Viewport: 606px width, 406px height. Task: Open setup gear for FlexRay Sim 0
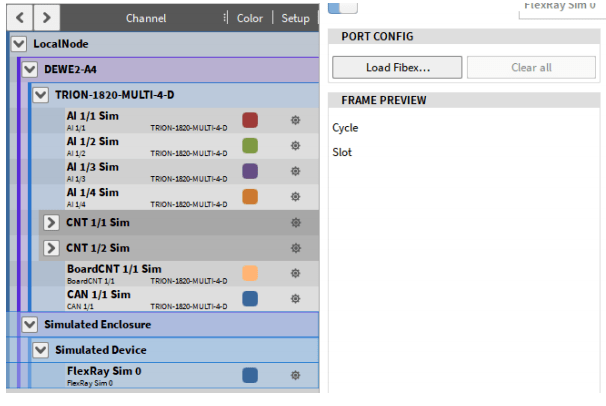click(295, 375)
